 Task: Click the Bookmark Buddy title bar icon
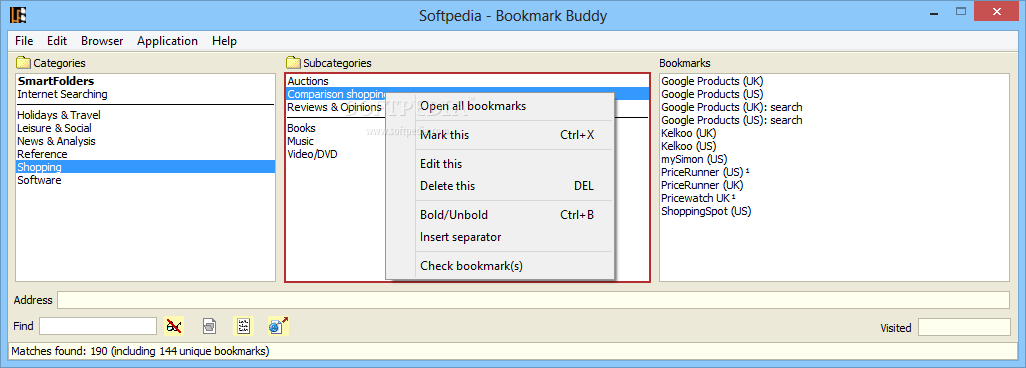click(x=18, y=14)
